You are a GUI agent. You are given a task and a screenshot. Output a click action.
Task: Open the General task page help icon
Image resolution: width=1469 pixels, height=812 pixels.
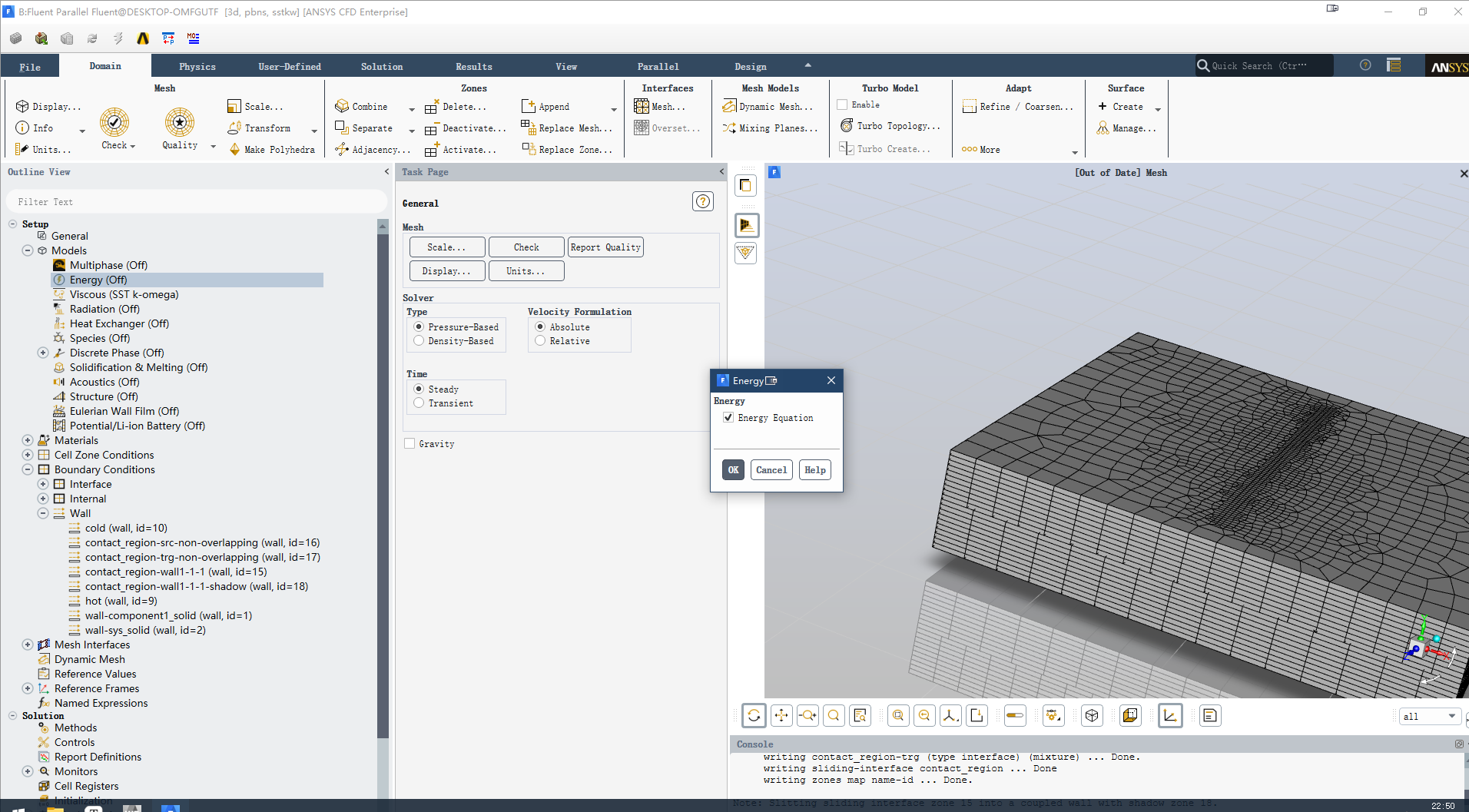tap(702, 202)
